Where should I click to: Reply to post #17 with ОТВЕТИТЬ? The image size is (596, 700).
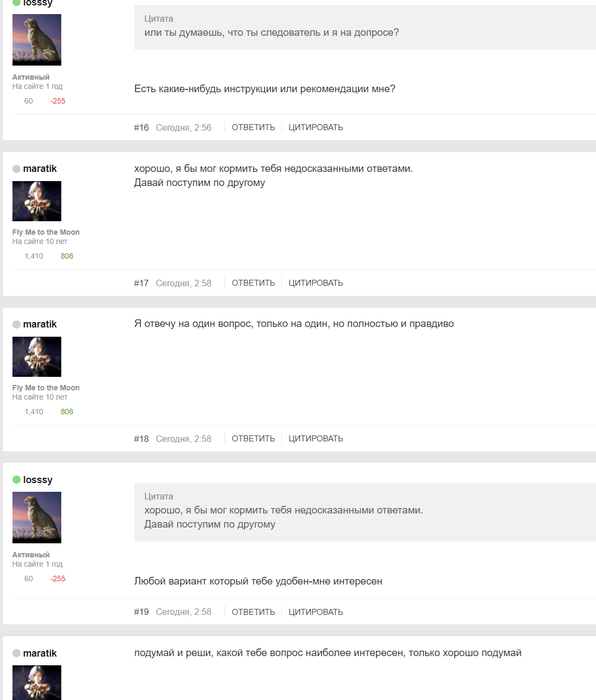(x=253, y=283)
